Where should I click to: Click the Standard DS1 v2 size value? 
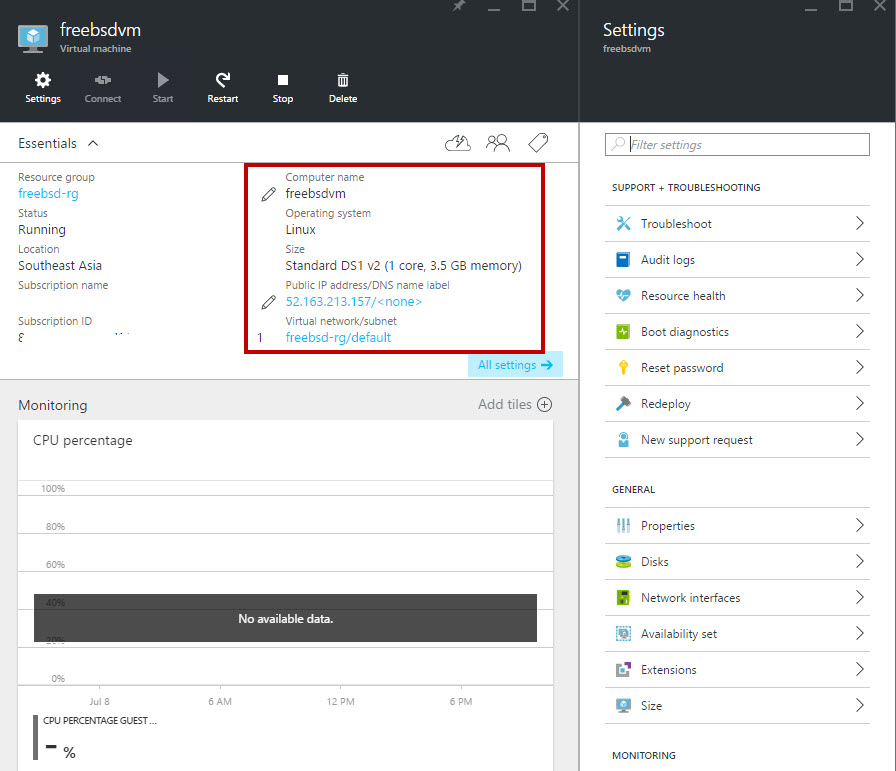[403, 266]
